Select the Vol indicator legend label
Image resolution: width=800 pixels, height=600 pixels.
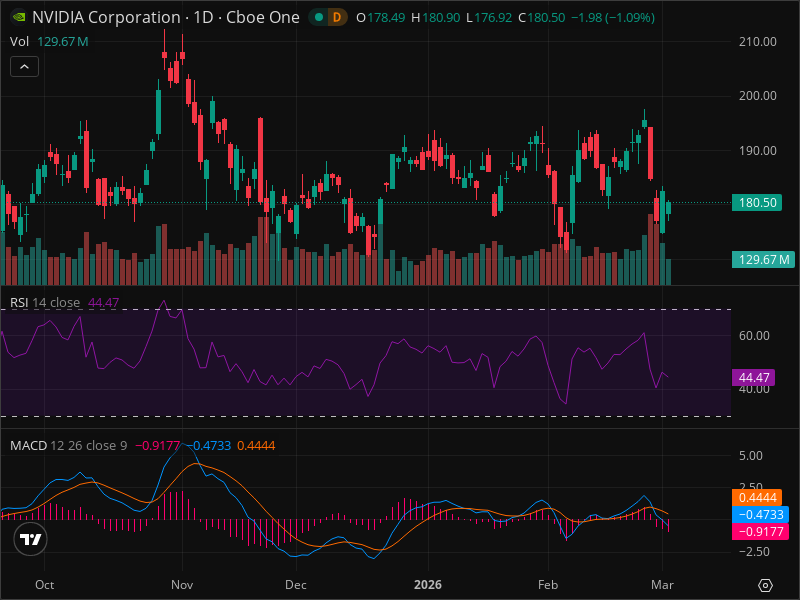19,41
